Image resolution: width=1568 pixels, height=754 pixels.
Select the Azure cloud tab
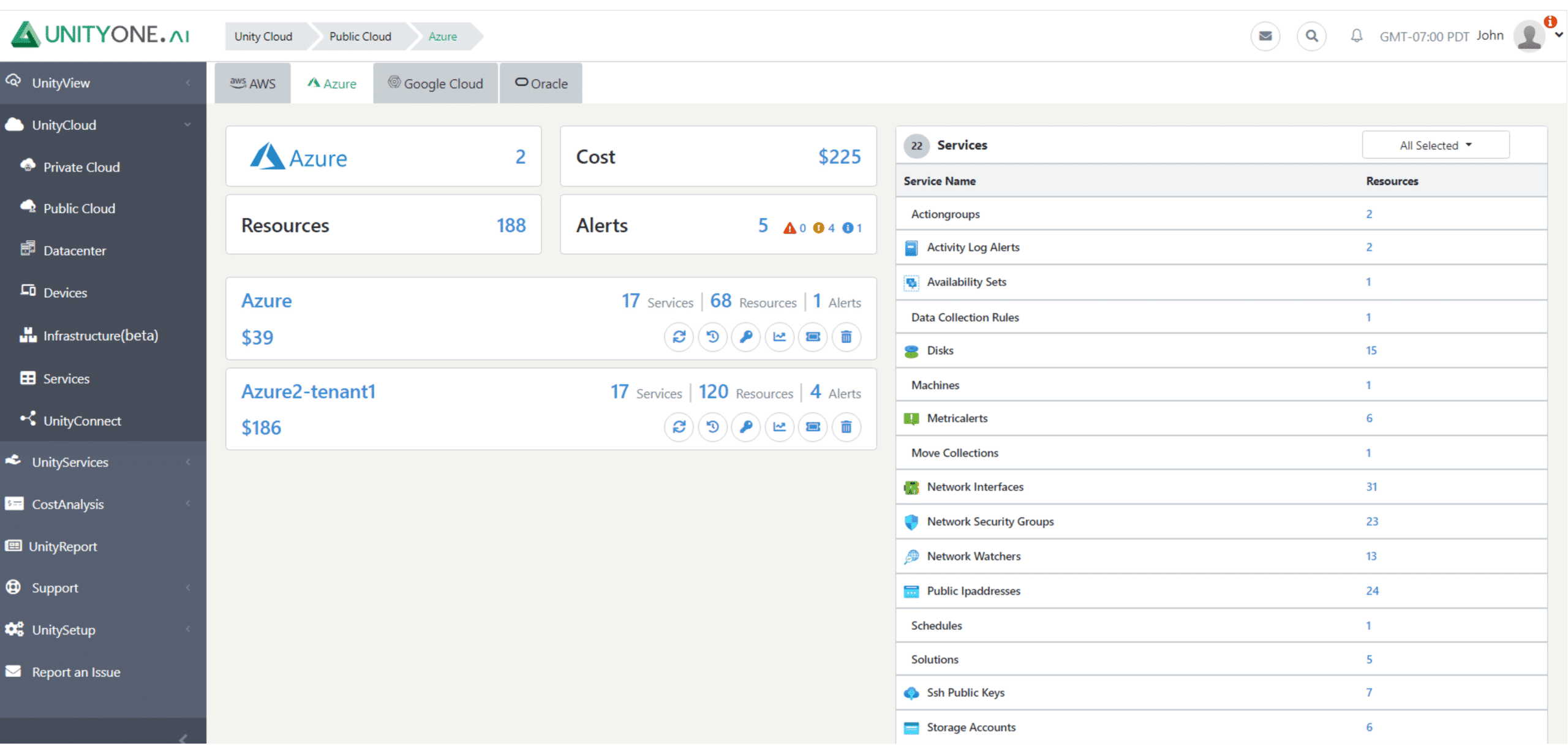pos(332,83)
